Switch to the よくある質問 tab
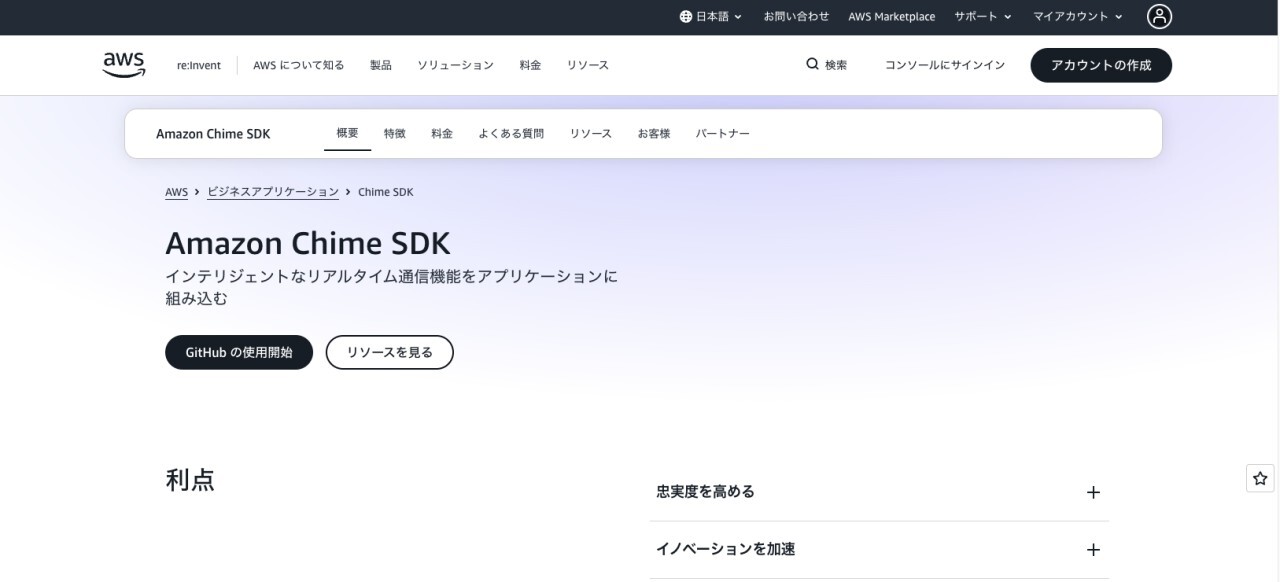 pos(511,133)
